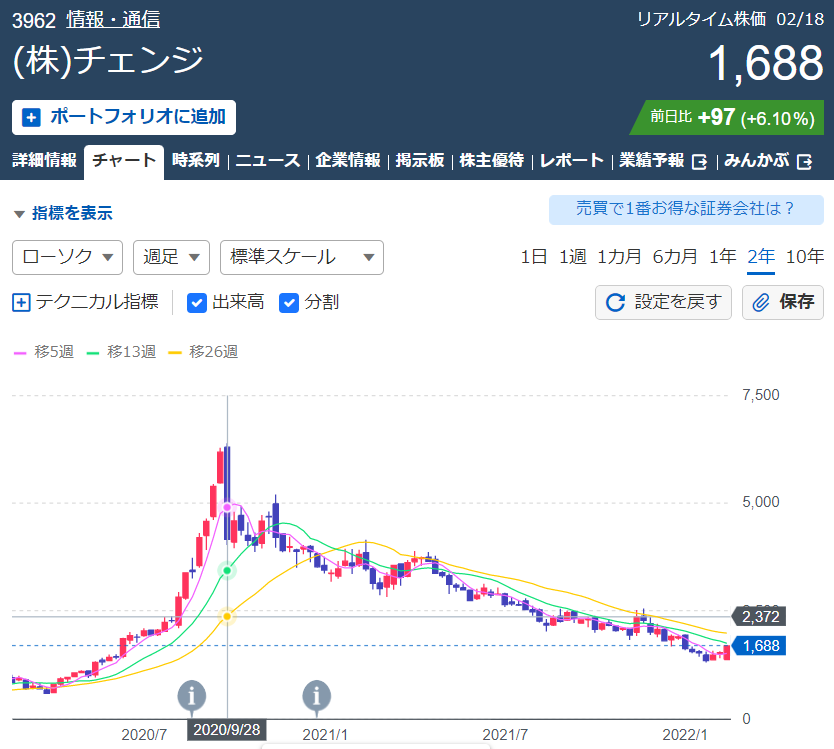The height and width of the screenshot is (749, 834).
Task: Open the 業績予報 link
Action: pyautogui.click(x=663, y=160)
